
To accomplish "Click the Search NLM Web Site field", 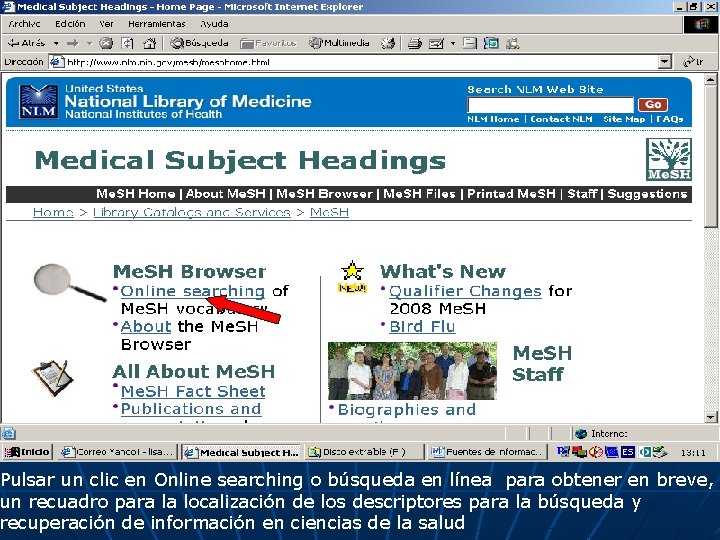I will point(550,105).
